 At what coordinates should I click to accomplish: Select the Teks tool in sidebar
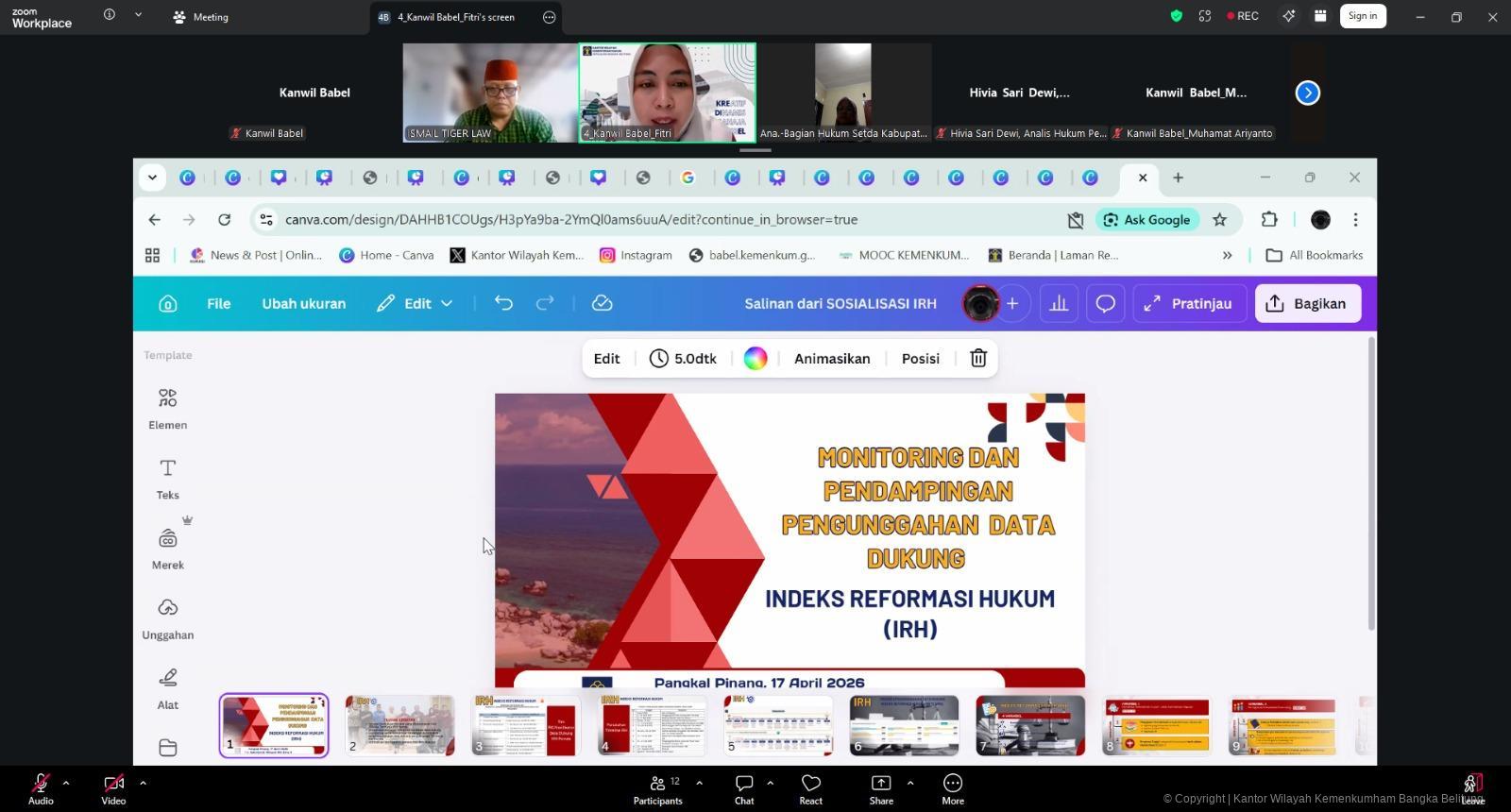coord(167,478)
